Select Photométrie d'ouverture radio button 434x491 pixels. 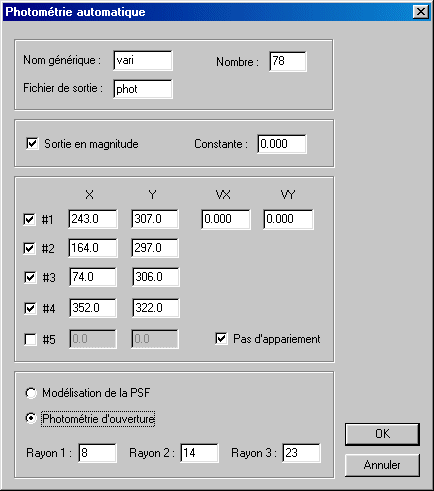point(31,418)
